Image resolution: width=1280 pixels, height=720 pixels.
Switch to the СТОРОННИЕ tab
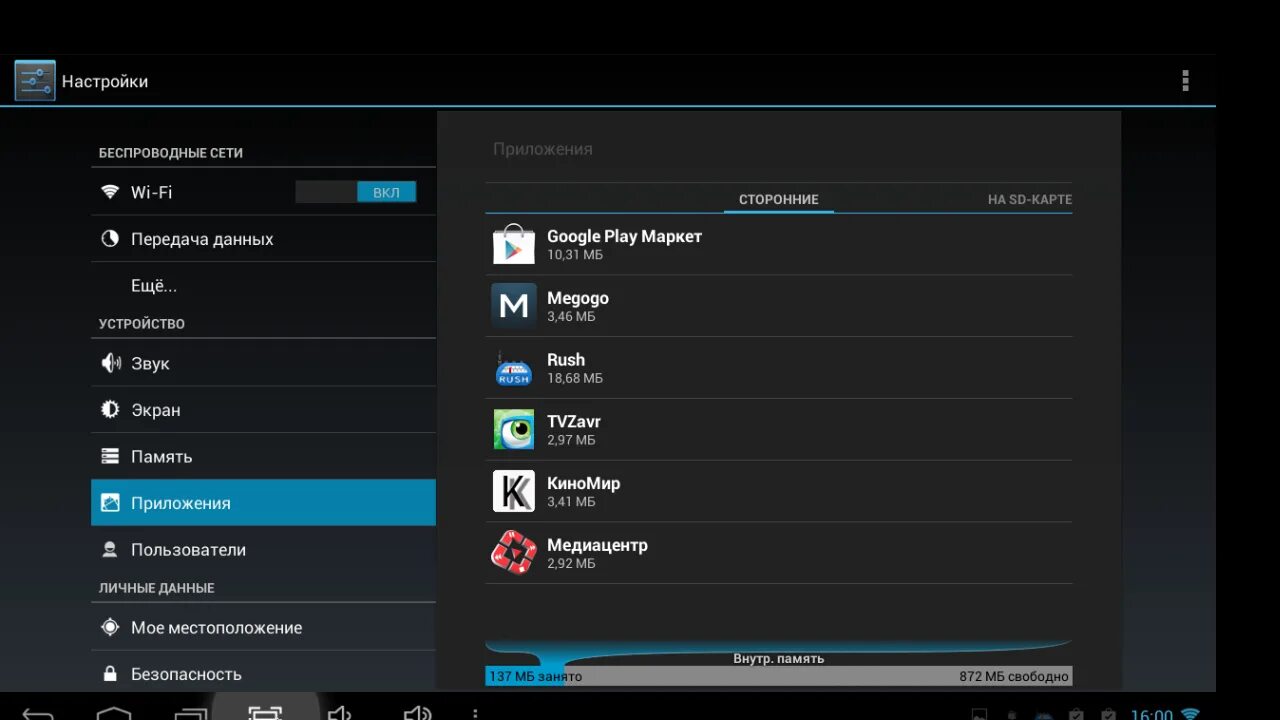pos(779,199)
